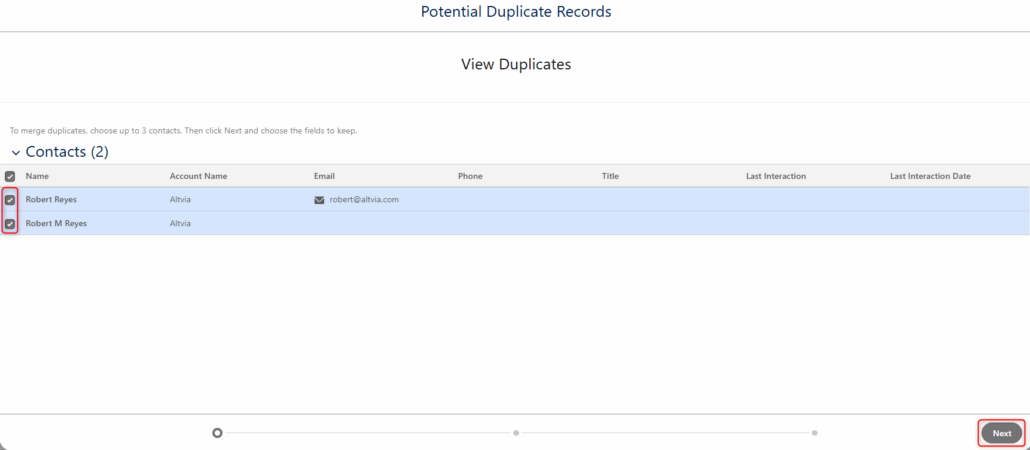1030x450 pixels.
Task: Click Altvia account in Robert Reyes row
Action: click(180, 200)
